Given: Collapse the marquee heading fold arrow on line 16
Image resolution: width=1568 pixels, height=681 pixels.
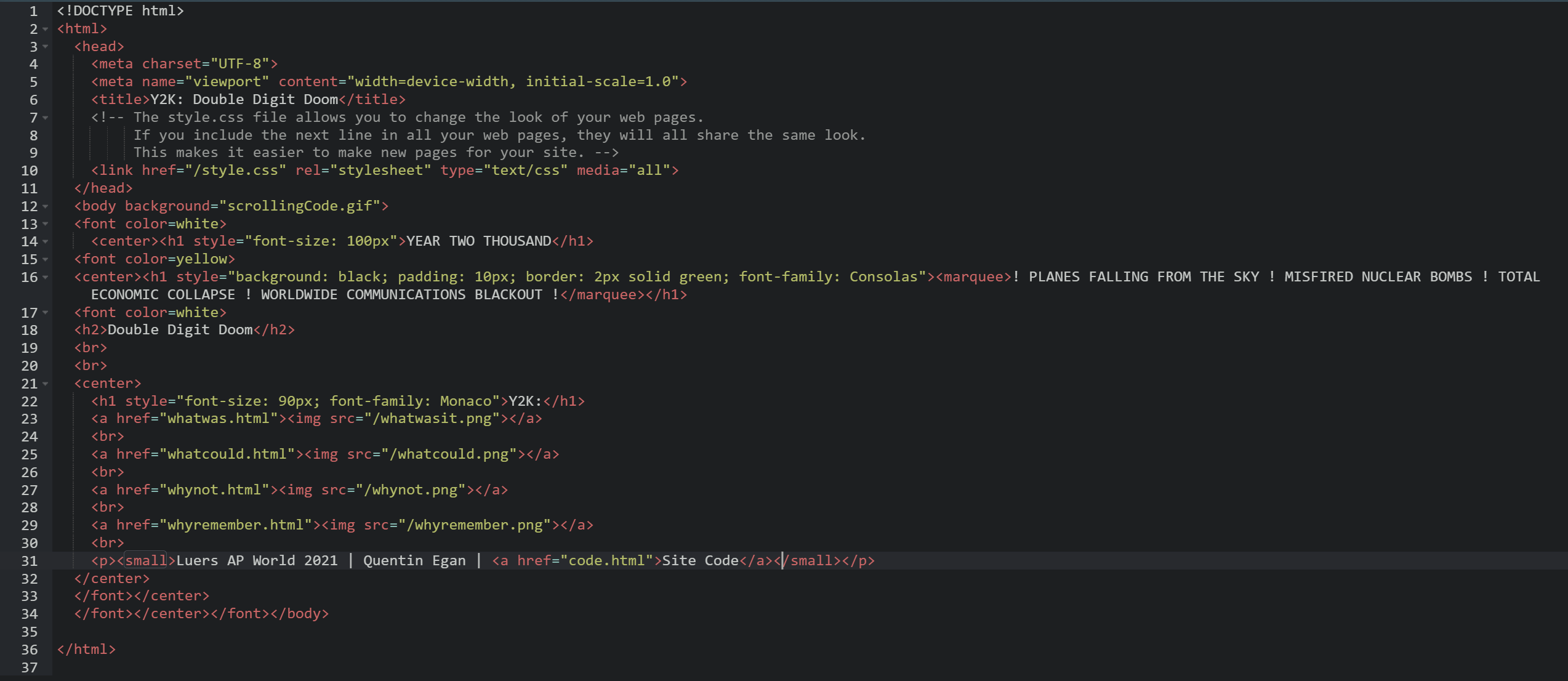Looking at the screenshot, I should click(x=46, y=277).
